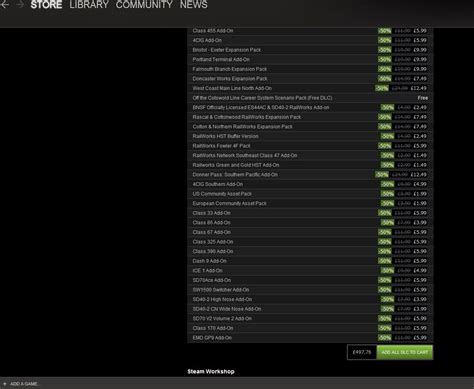Open Doncaster Works Expansion Pack
Viewport: 474px width, 389px height.
pyautogui.click(x=310, y=79)
